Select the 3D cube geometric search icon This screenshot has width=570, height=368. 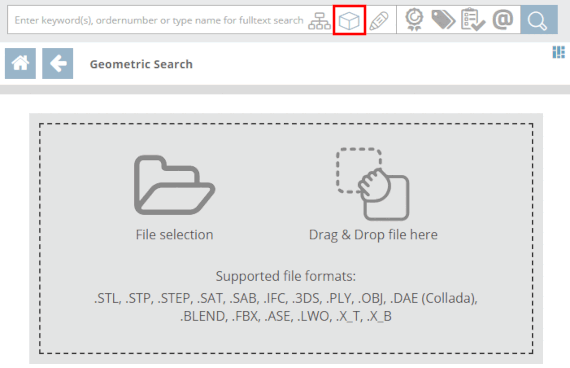pyautogui.click(x=349, y=20)
